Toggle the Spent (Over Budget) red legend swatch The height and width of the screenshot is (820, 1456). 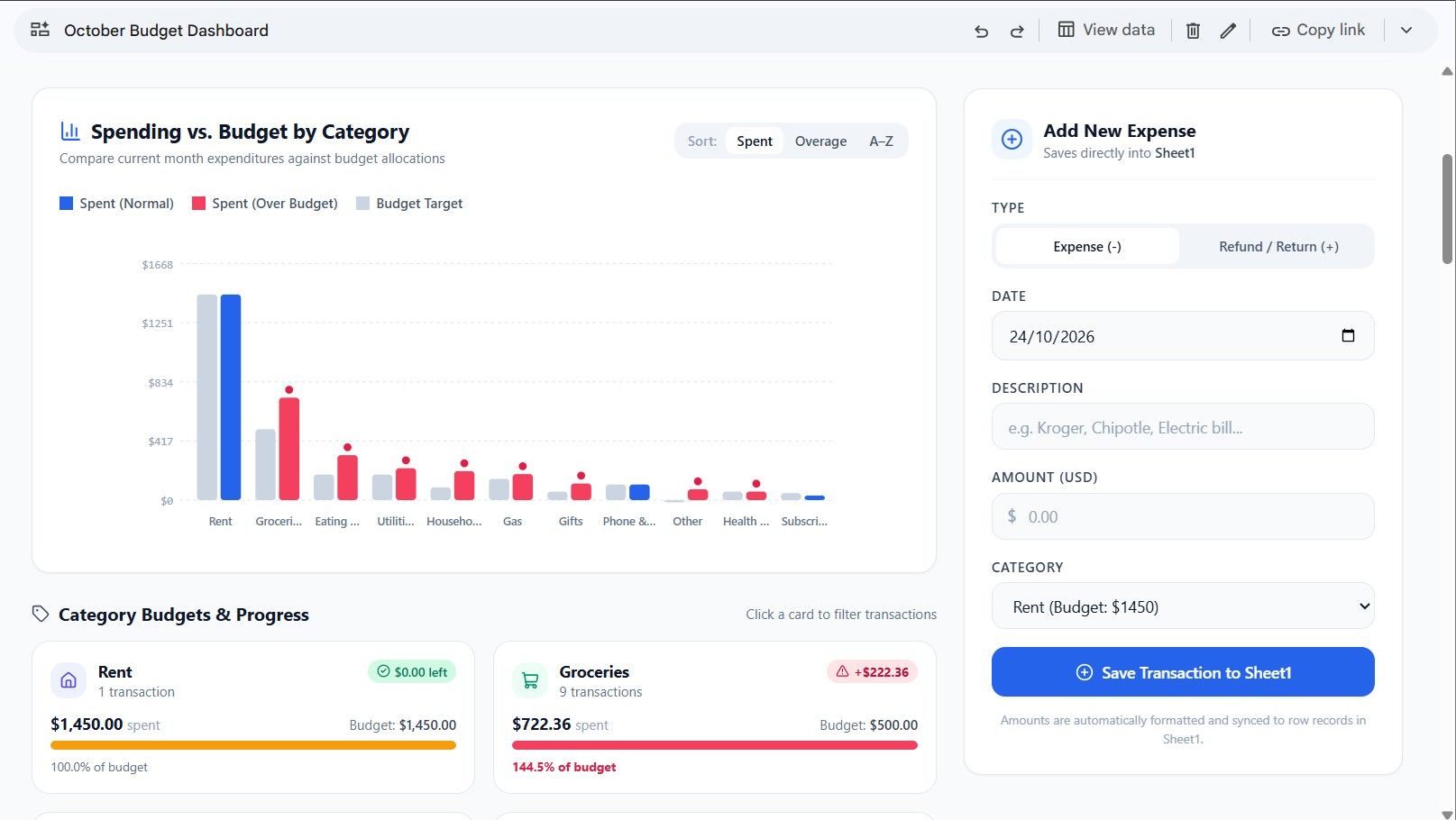coord(198,204)
